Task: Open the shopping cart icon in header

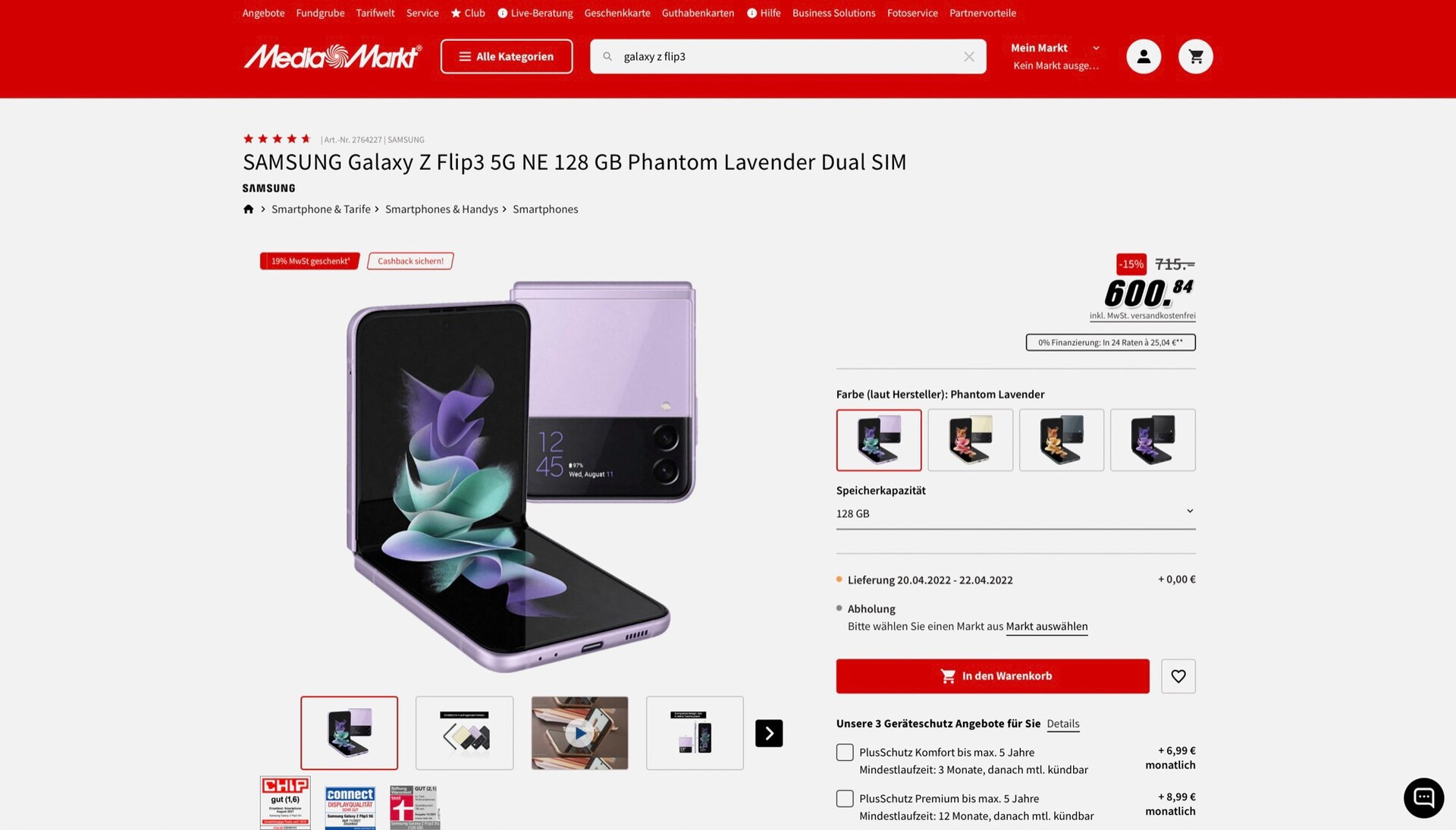Action: pyautogui.click(x=1196, y=56)
